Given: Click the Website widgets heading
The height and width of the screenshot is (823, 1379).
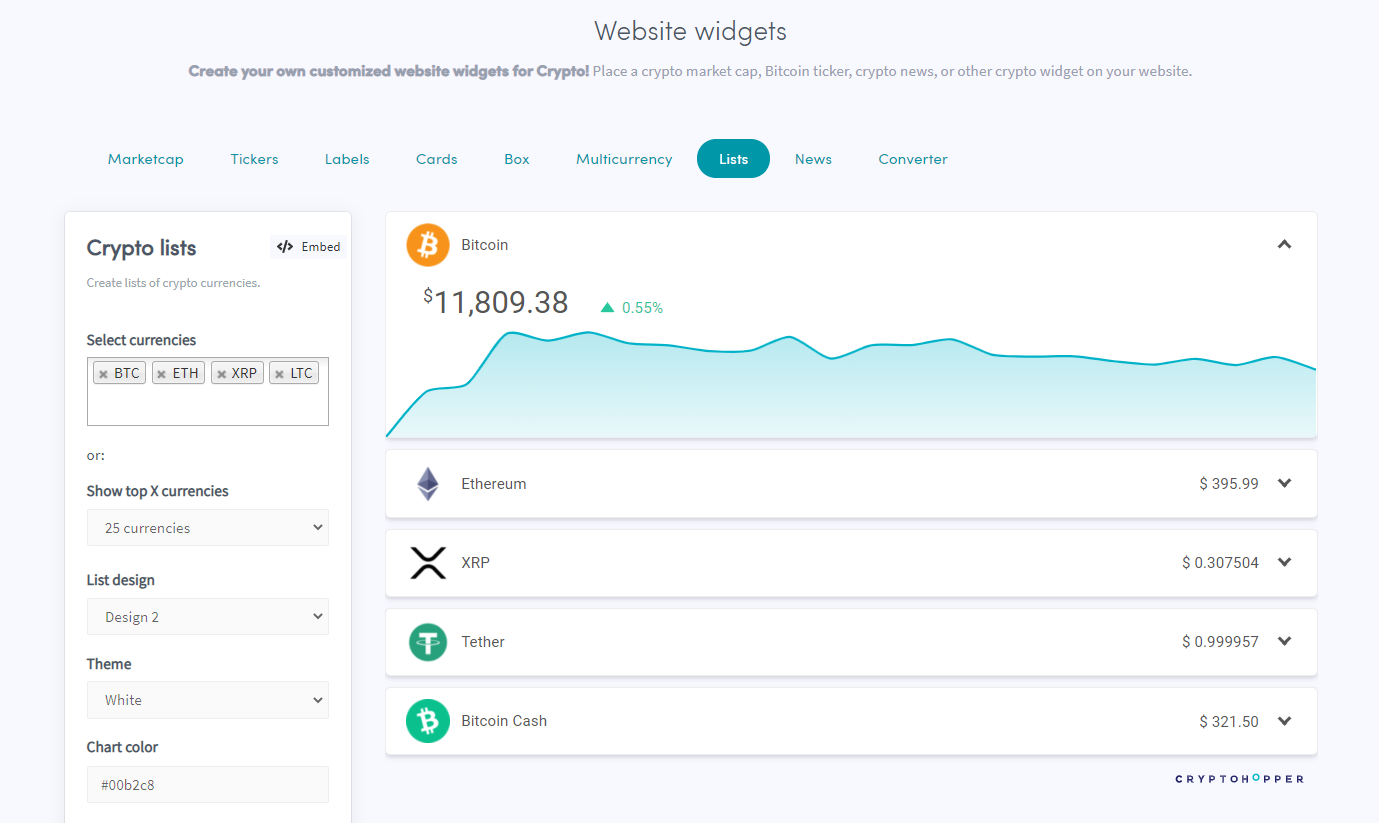Looking at the screenshot, I should coord(690,31).
